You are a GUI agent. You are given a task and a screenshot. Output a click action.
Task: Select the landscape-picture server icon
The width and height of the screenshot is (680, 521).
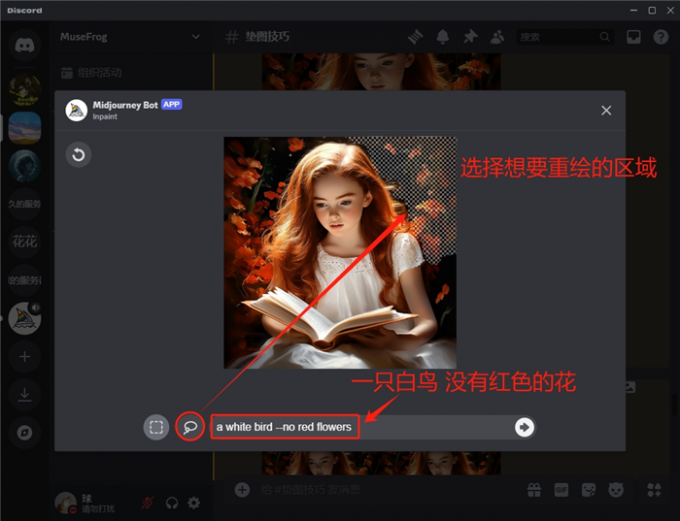click(x=25, y=128)
